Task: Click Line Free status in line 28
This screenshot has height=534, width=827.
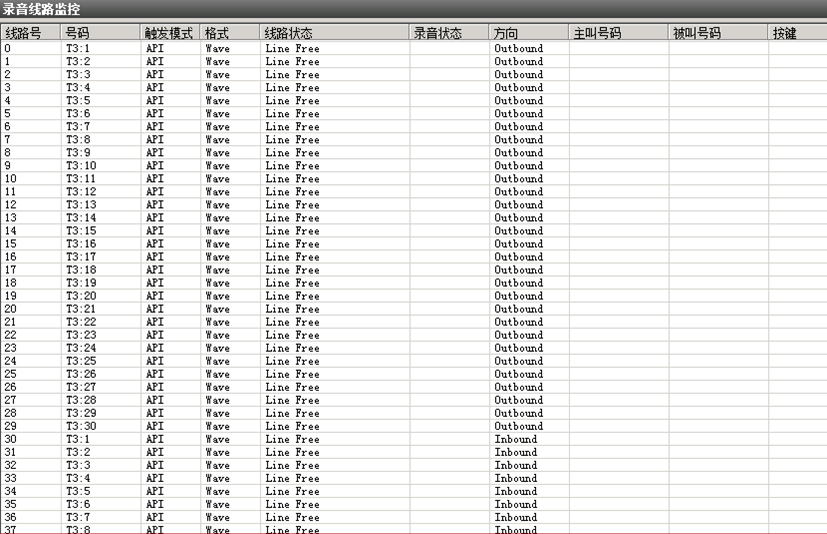Action: [292, 413]
